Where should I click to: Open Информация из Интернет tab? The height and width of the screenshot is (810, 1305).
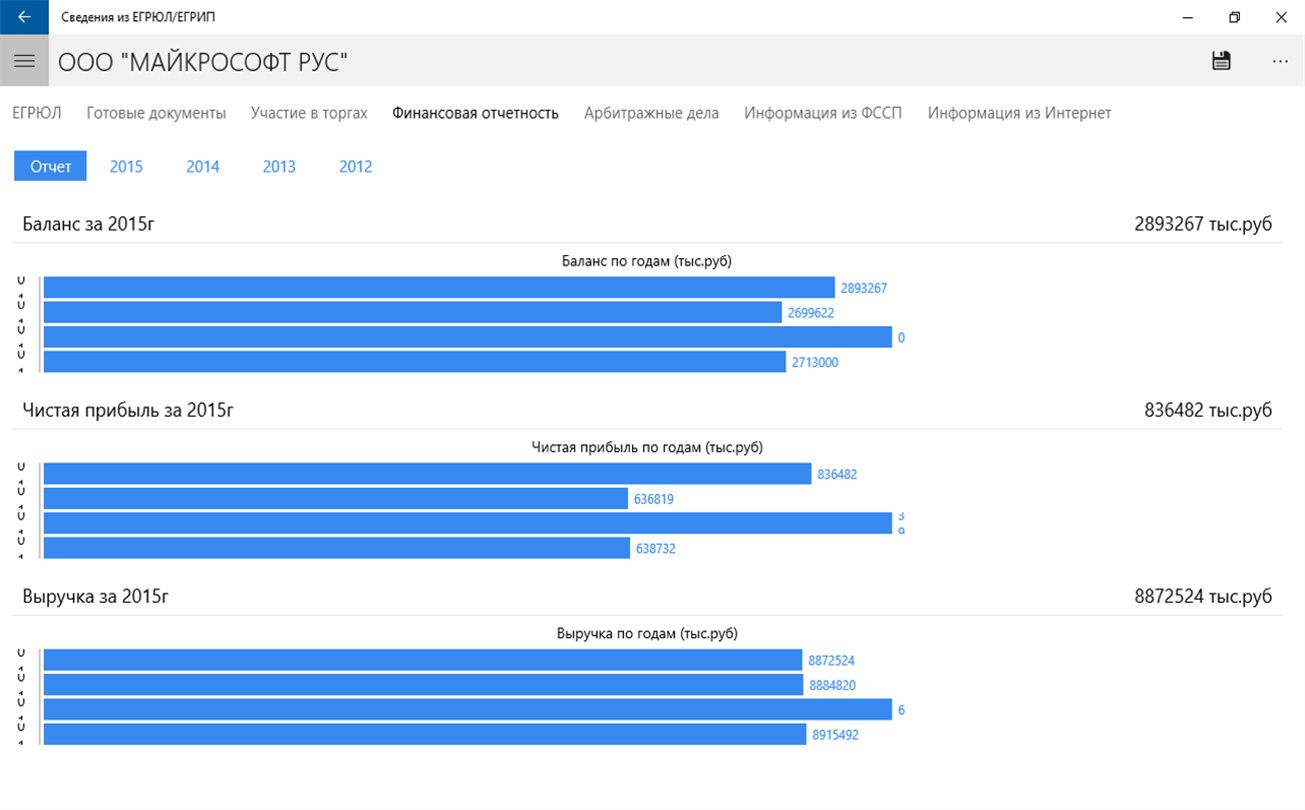tap(1019, 113)
